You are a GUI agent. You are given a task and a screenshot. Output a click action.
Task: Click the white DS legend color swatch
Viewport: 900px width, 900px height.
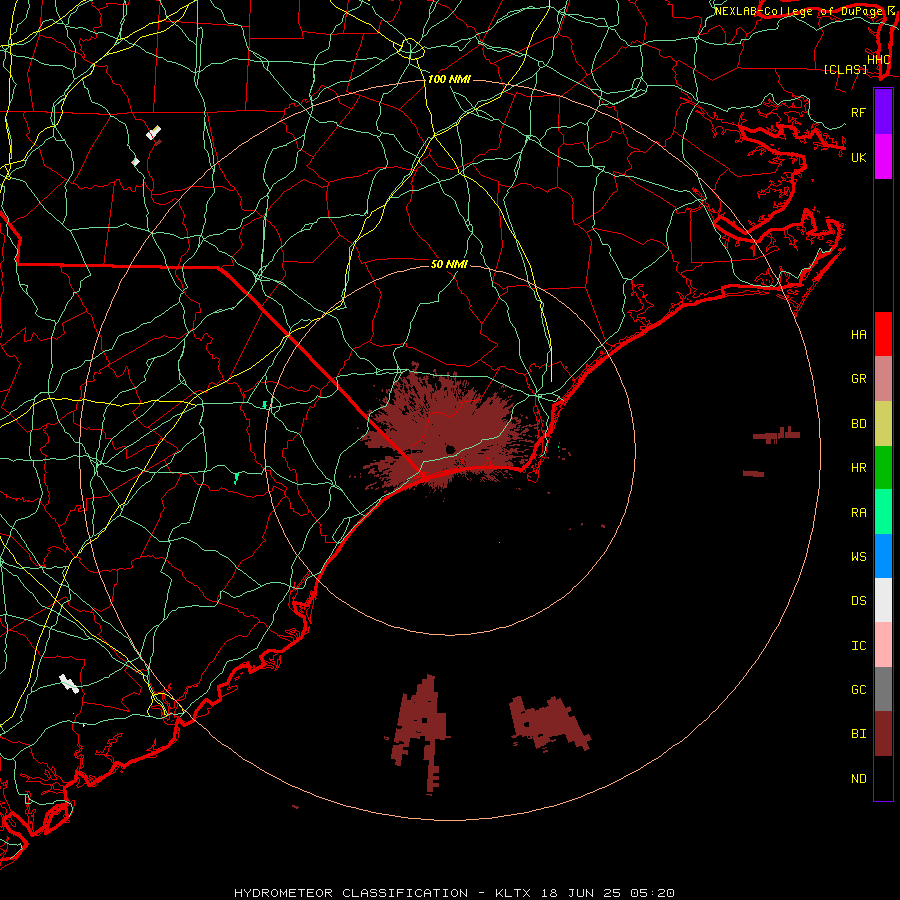click(883, 600)
